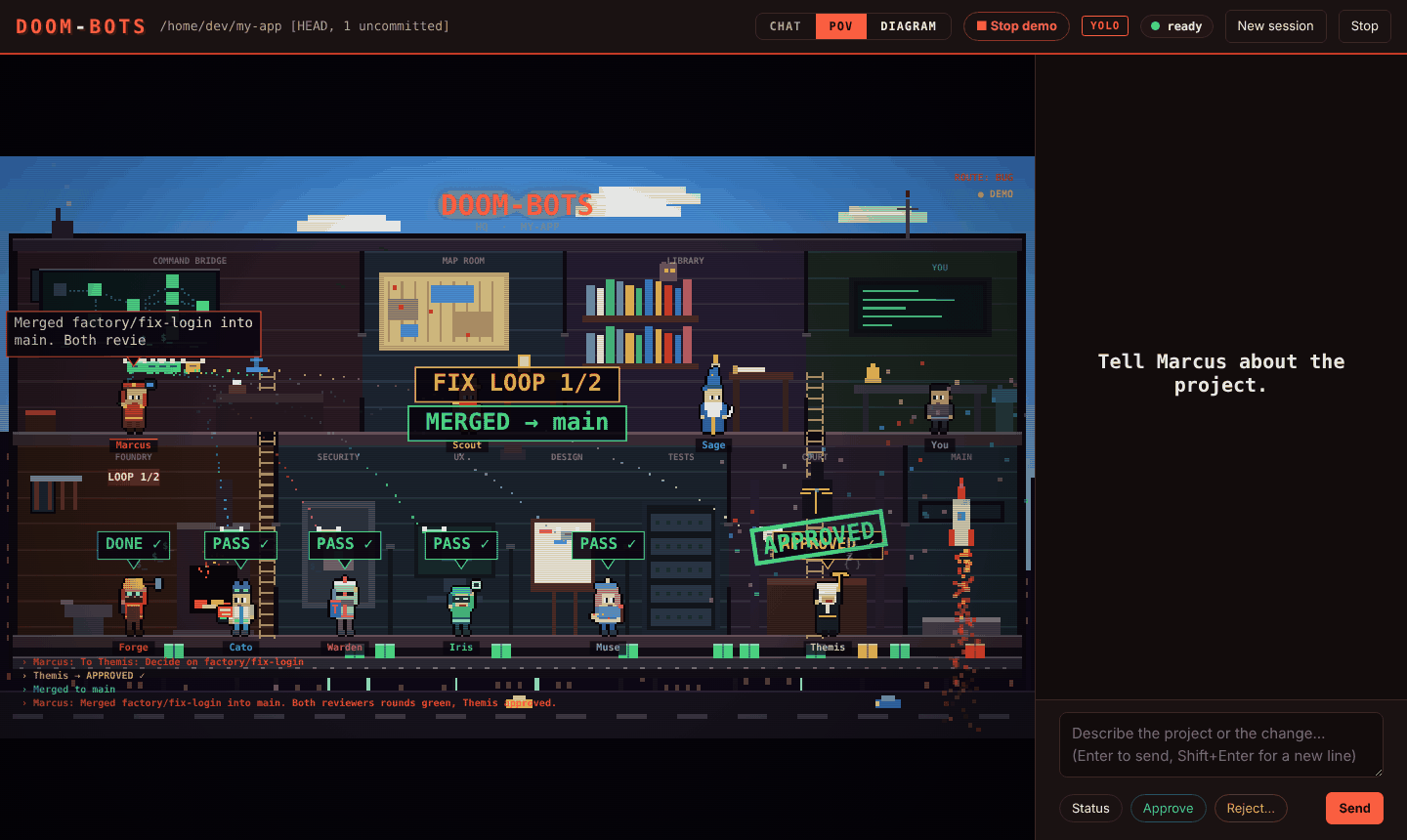Screen dimensions: 1407x840
Task: Select the Marcus character sprite
Action: pyautogui.click(x=134, y=407)
